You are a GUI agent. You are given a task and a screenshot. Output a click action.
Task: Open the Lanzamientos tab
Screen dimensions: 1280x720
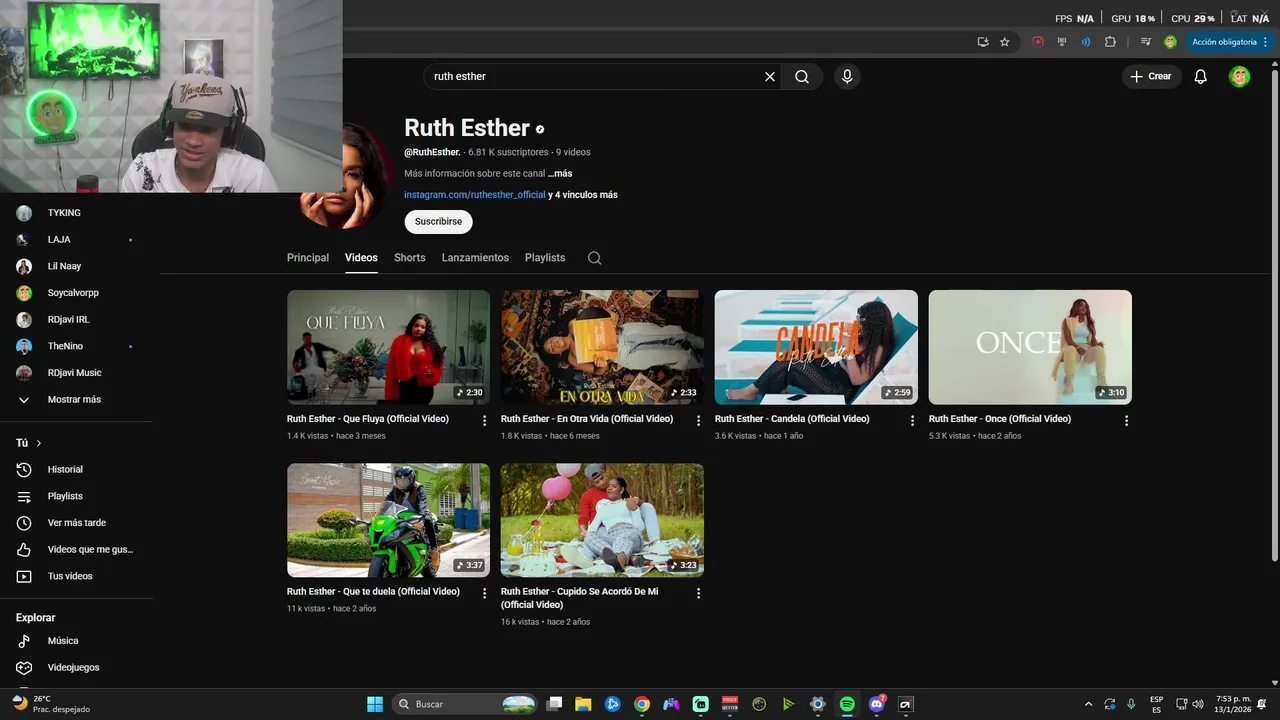point(475,258)
